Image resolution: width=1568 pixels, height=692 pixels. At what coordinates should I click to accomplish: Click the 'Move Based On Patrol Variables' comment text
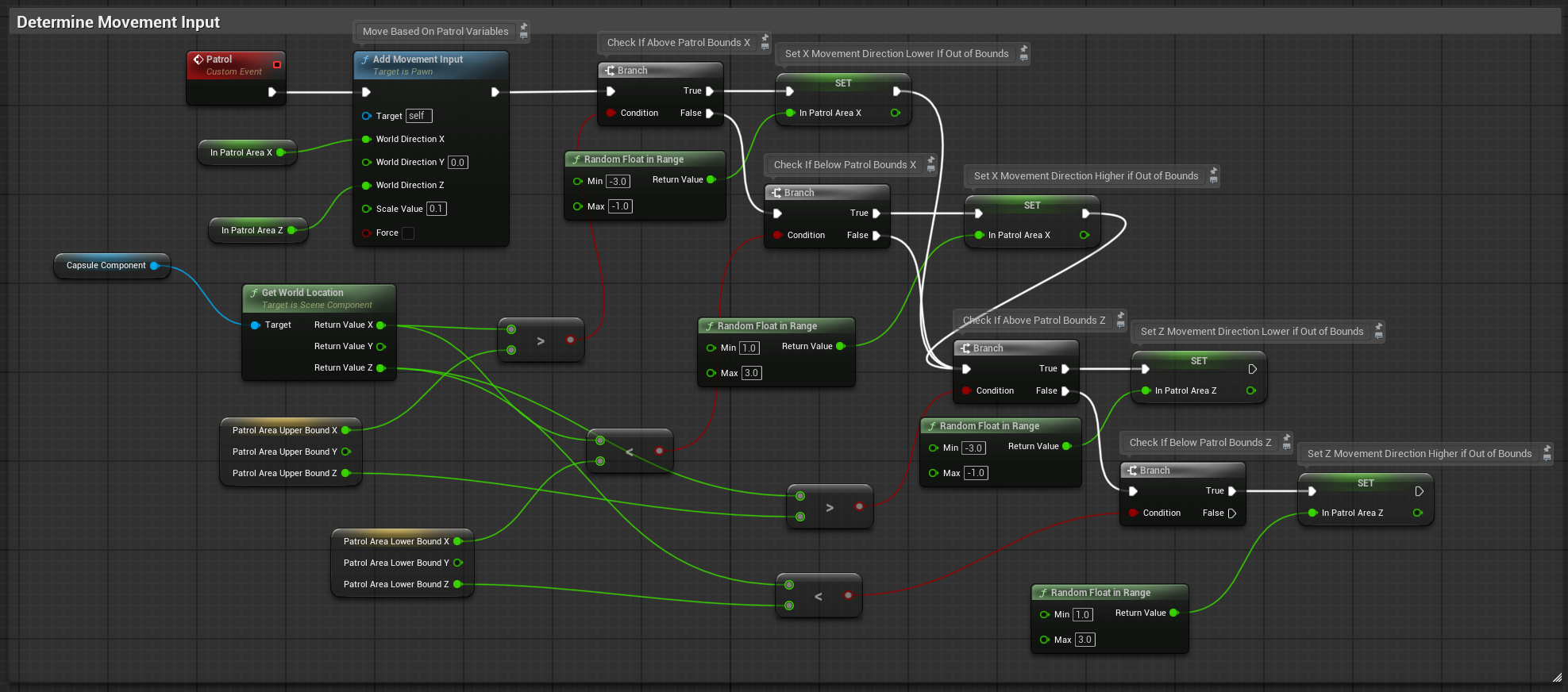click(x=435, y=32)
